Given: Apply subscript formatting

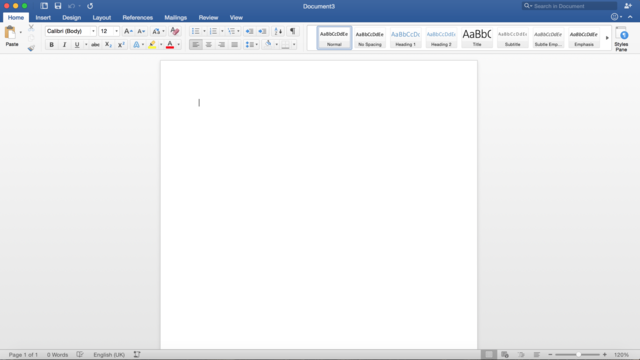Looking at the screenshot, I should [x=108, y=44].
